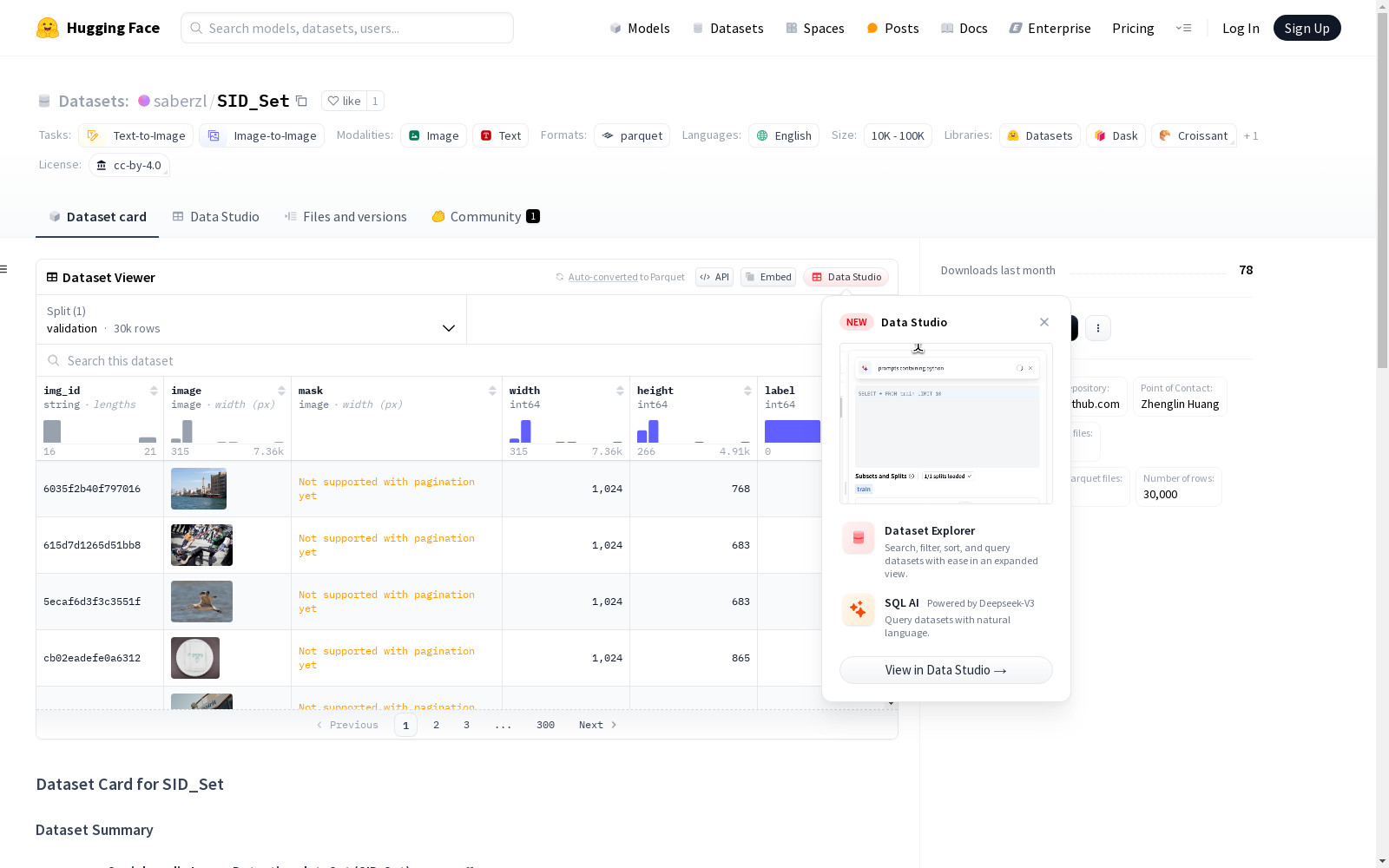Screen dimensions: 1389x868
Task: Open Posts in the top navigation
Action: click(892, 28)
